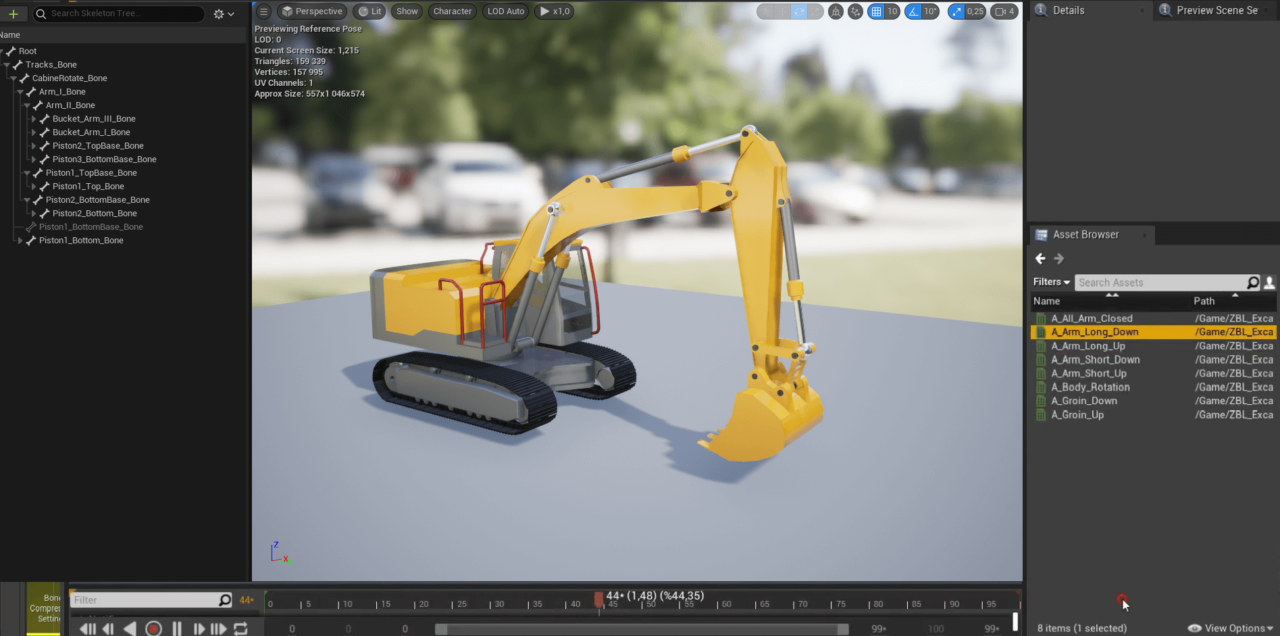Screen dimensions: 1280x636
Task: Open the Preview Scene Settings tab
Action: [1216, 10]
